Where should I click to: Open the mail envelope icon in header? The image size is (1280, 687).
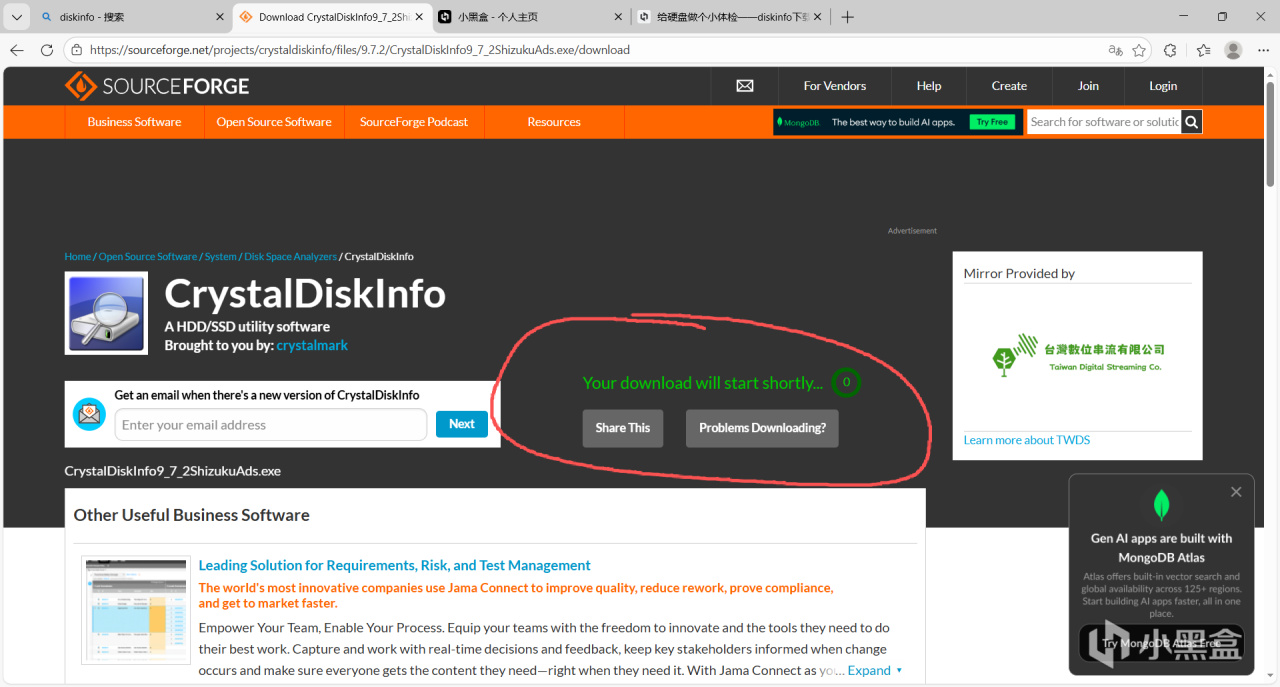click(x=745, y=86)
